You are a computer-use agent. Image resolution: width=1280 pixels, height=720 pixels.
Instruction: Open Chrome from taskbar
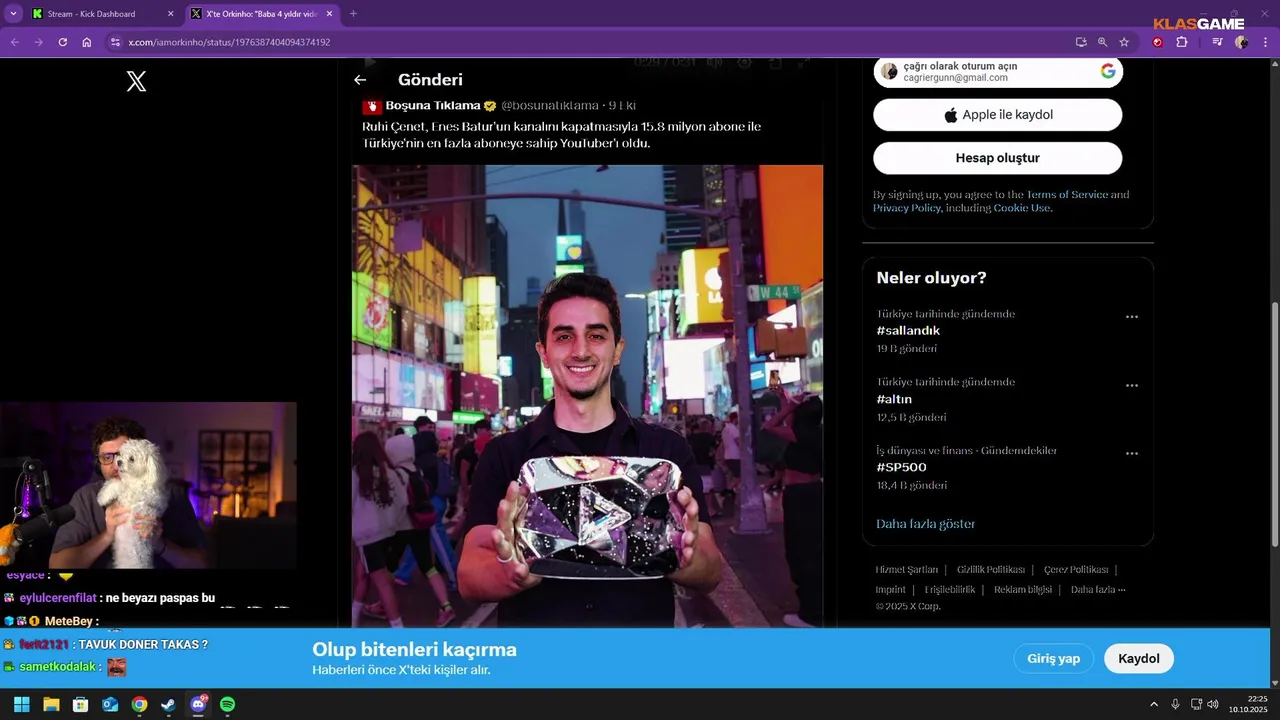point(139,705)
